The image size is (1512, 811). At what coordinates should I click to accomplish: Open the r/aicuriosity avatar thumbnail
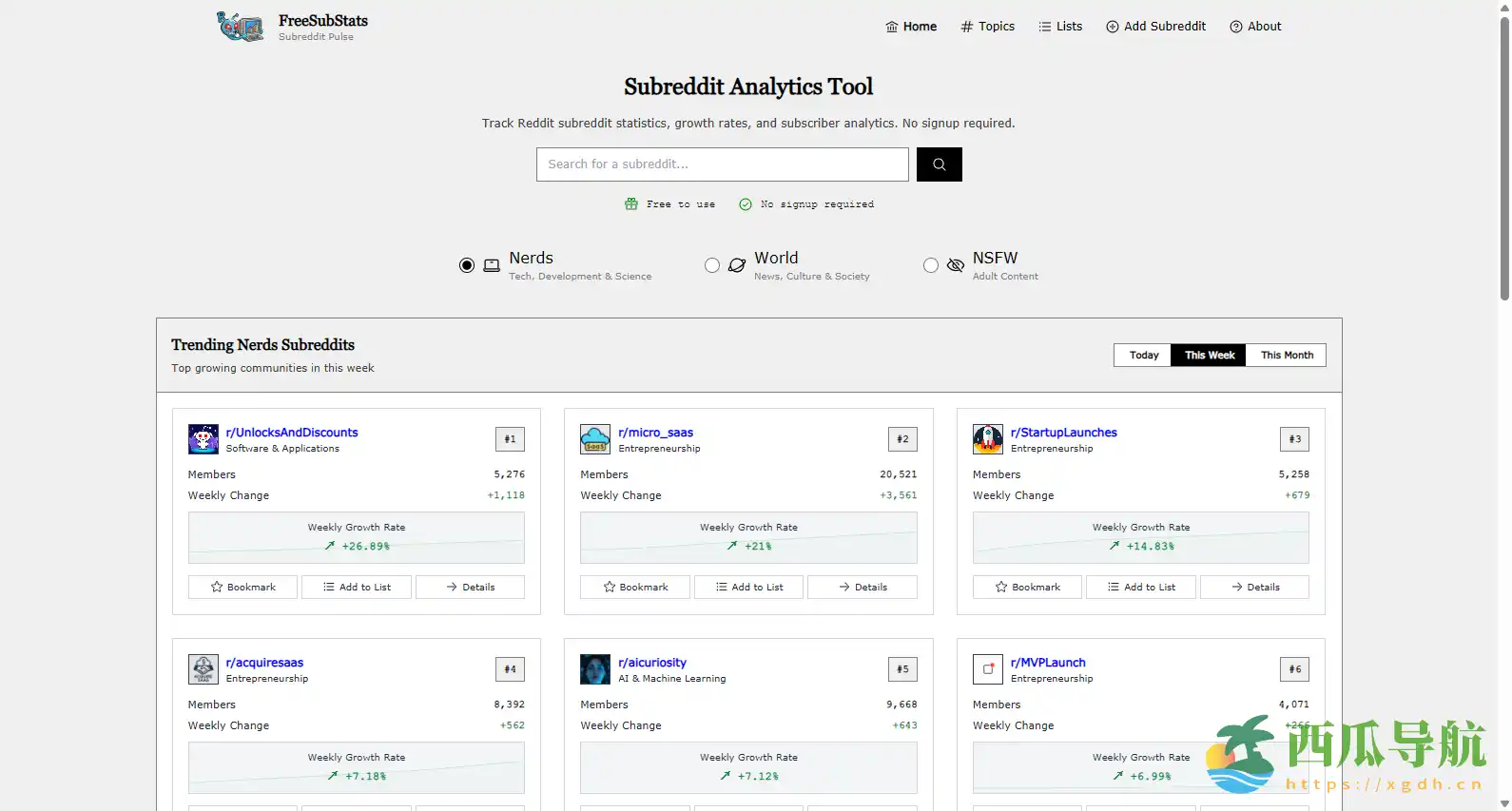[595, 669]
